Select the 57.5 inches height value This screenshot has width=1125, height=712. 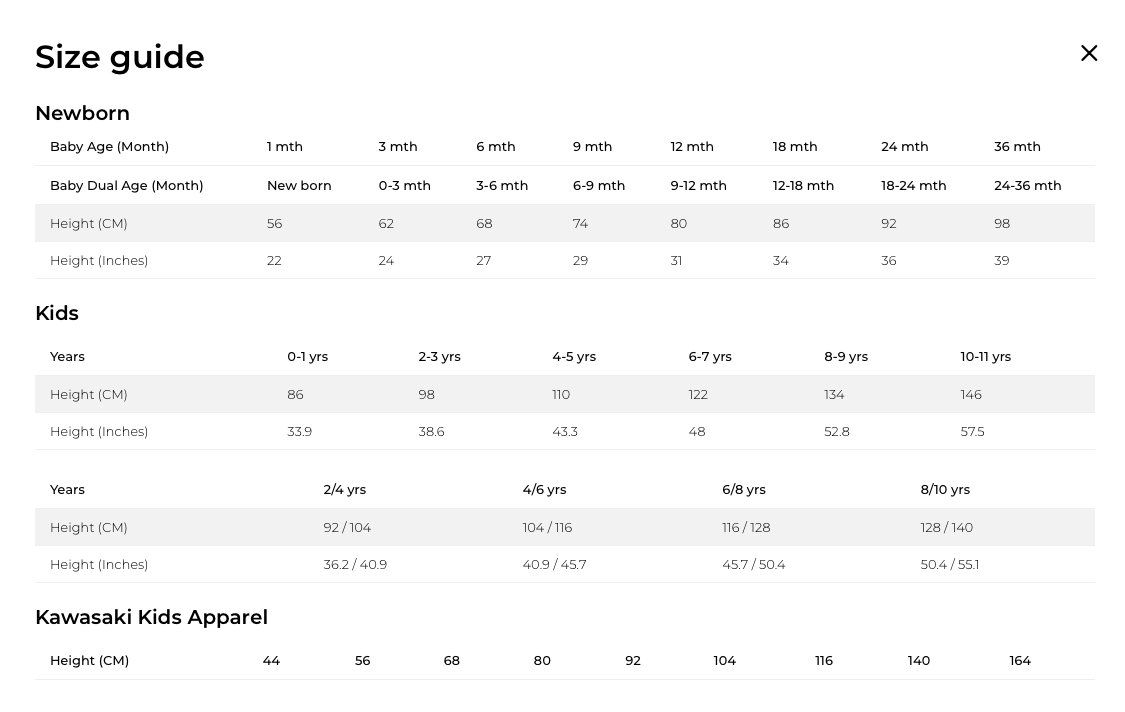click(x=972, y=431)
